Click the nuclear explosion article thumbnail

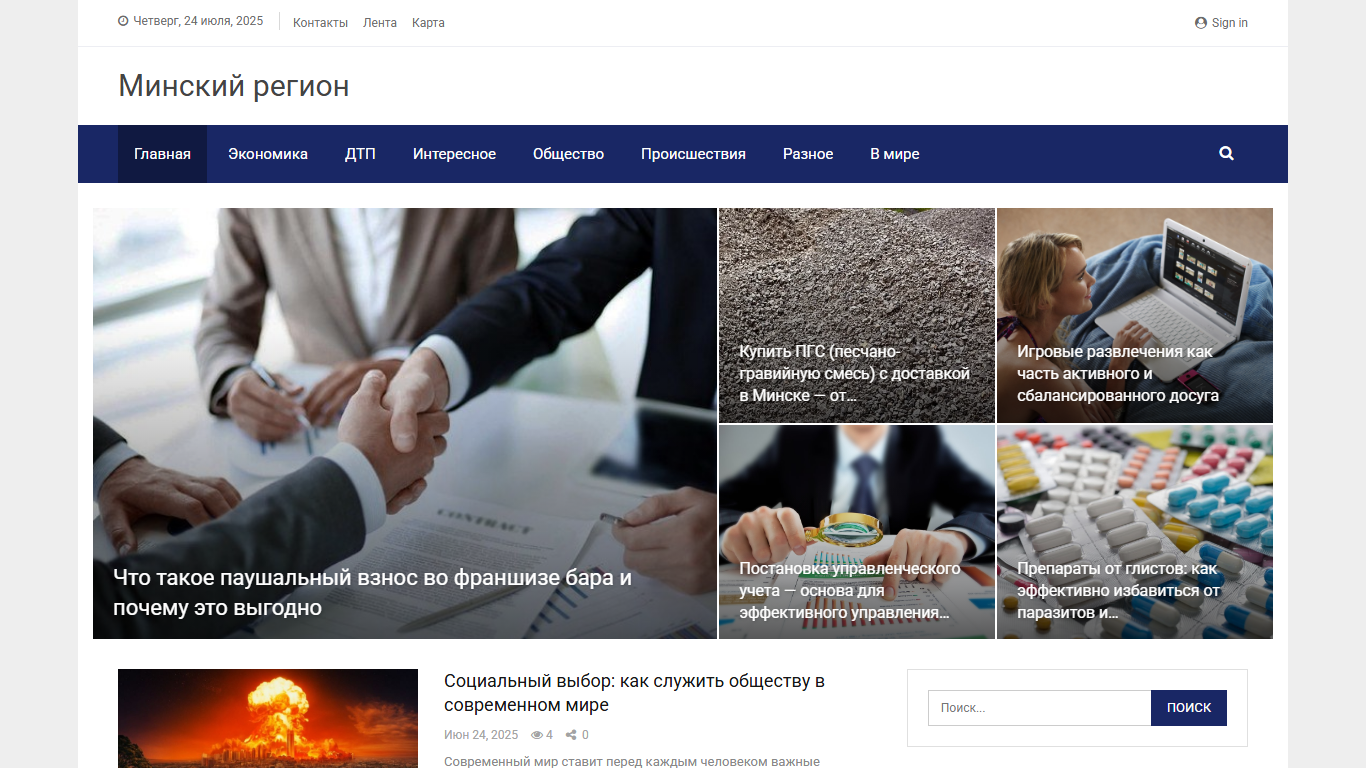(x=268, y=718)
